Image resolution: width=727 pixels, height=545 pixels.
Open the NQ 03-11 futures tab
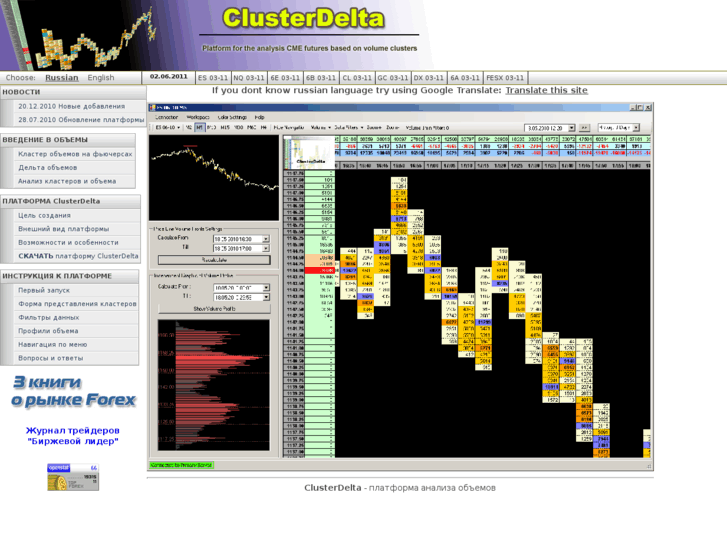tap(249, 77)
